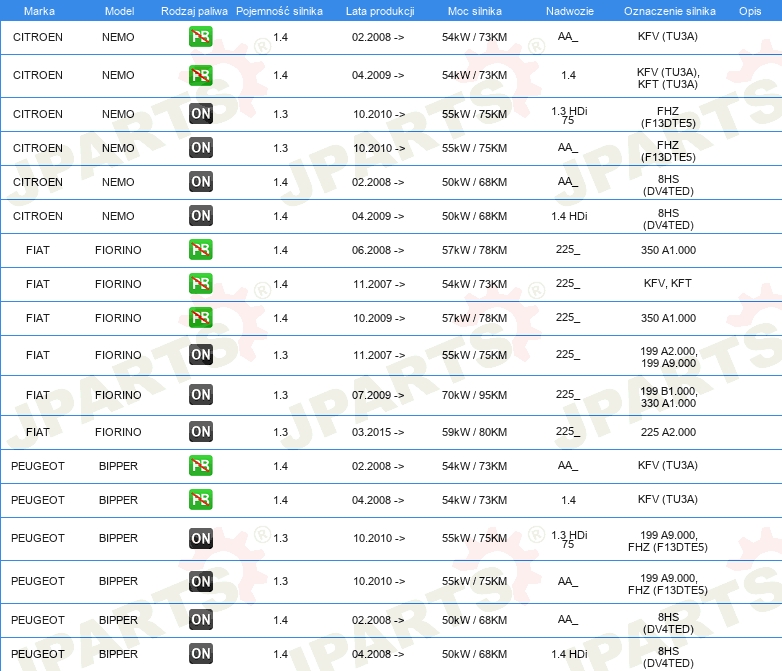Click the 'KFV, KFT' engine code cell
782x671 pixels.
tap(668, 283)
